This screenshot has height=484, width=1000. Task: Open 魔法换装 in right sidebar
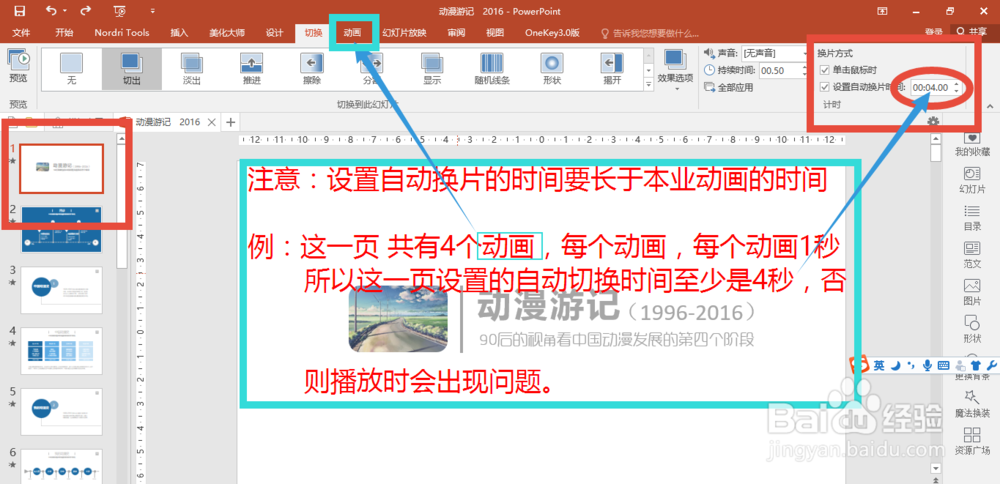972,403
